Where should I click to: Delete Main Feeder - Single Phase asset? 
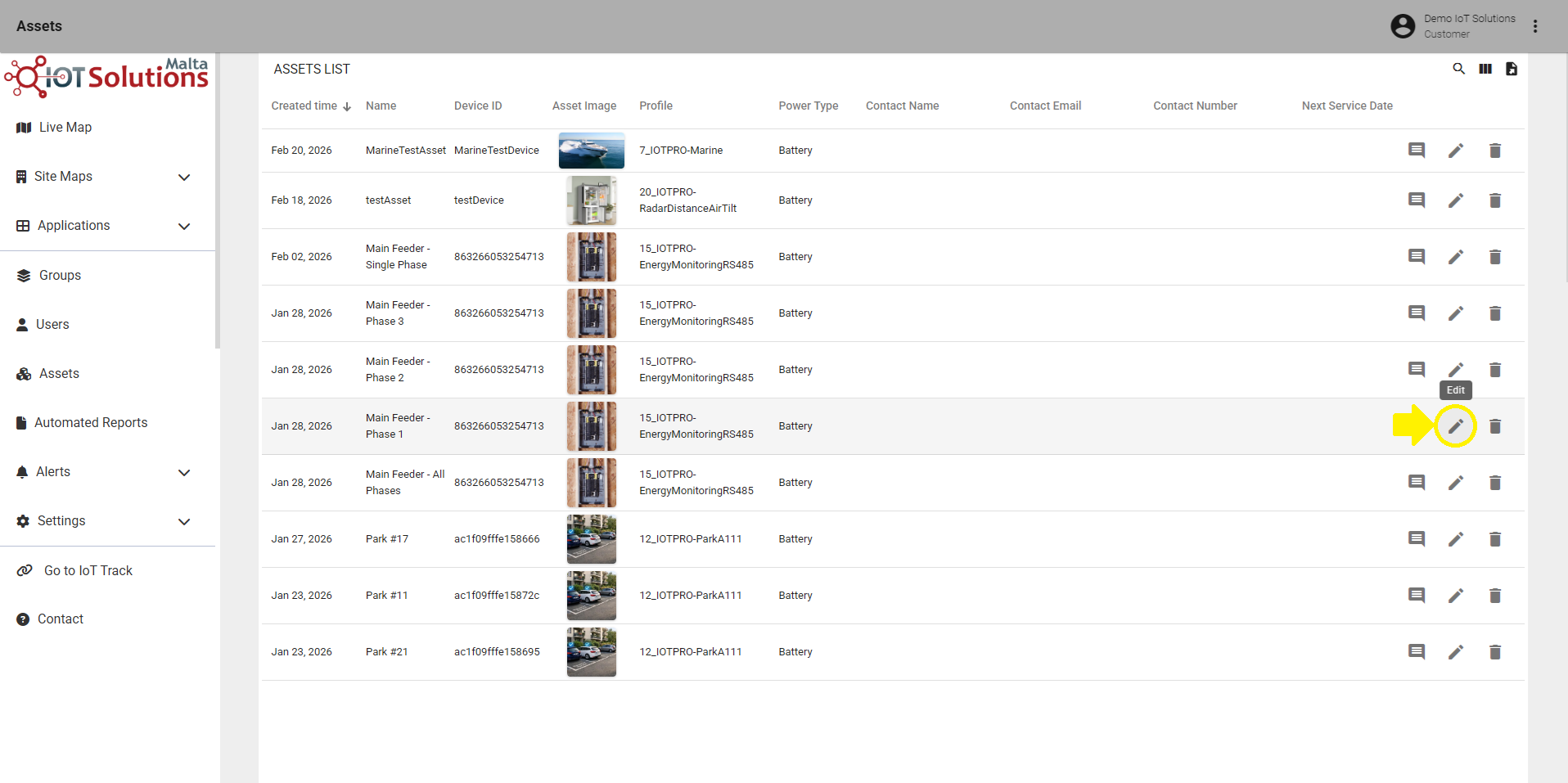[x=1495, y=257]
